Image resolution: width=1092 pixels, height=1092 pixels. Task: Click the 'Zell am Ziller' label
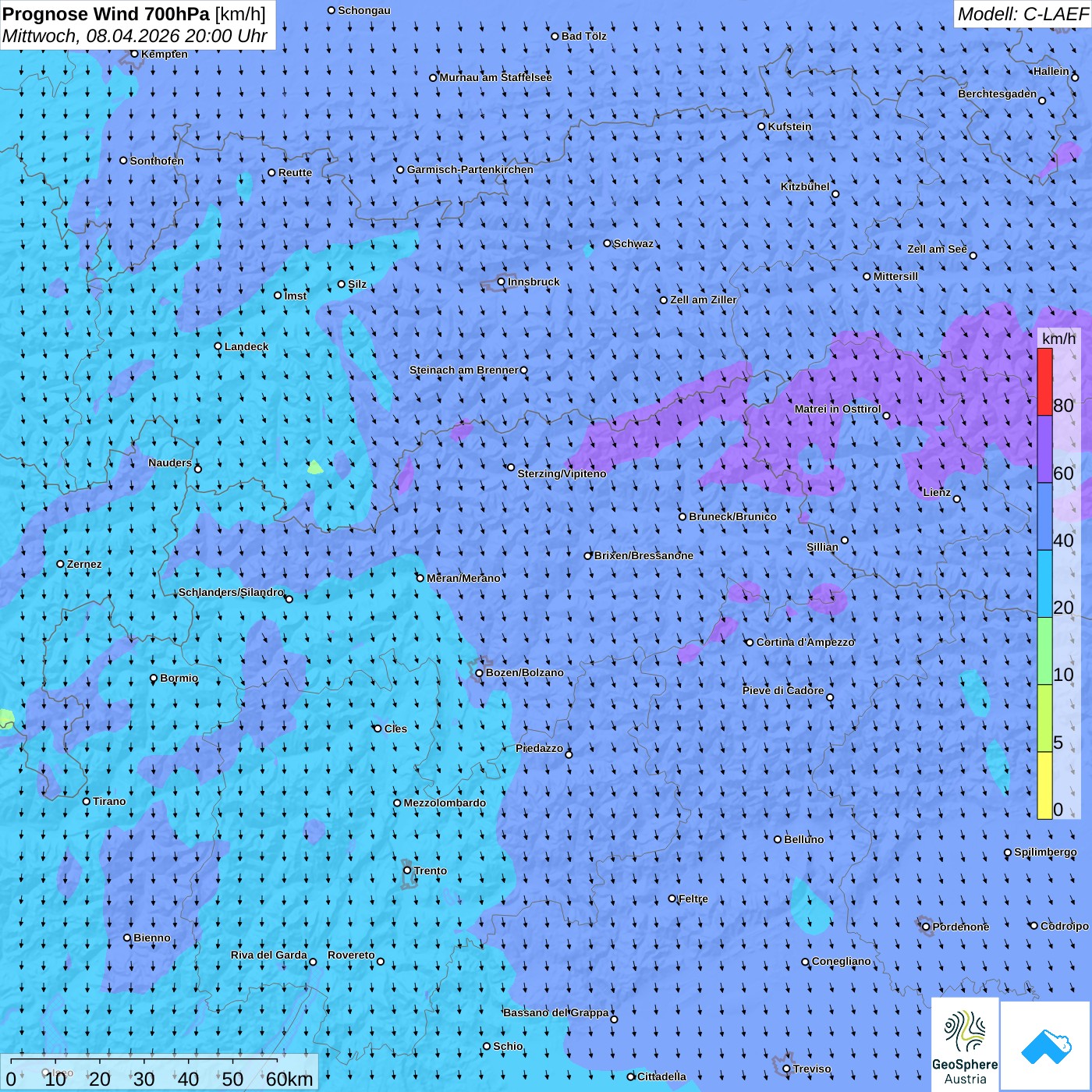click(x=704, y=300)
